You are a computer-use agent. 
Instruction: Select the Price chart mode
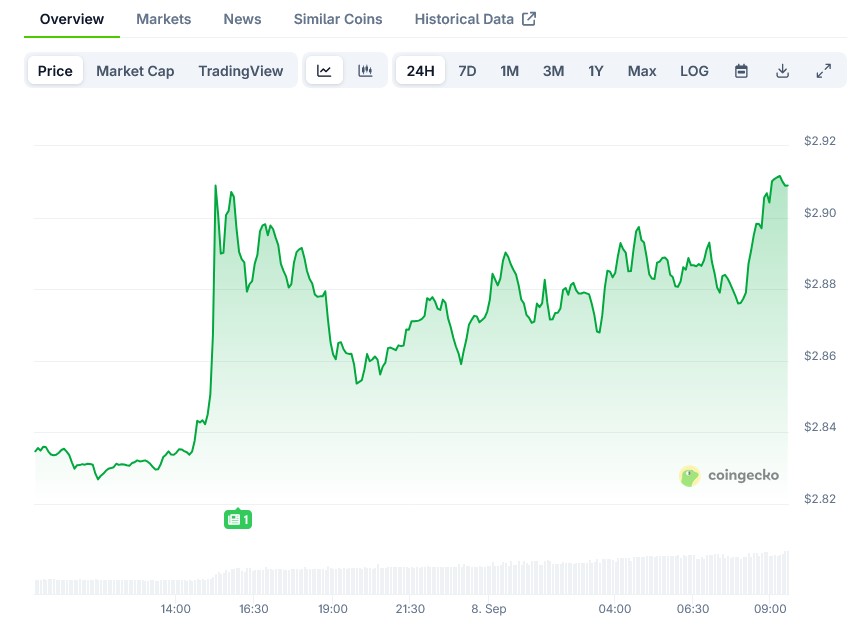point(55,71)
